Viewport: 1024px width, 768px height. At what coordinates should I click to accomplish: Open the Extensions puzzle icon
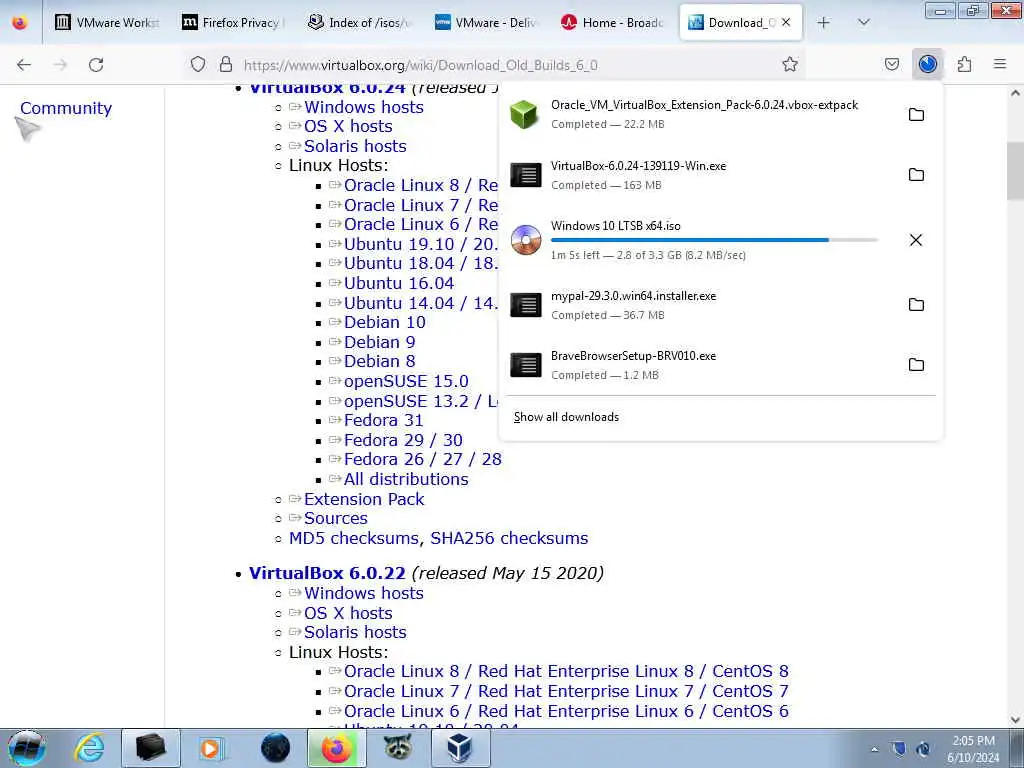(x=964, y=64)
